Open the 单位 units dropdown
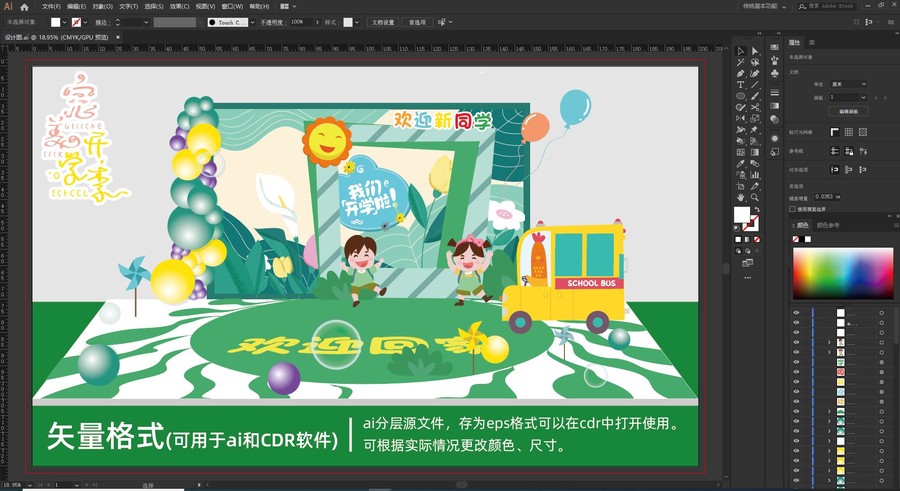The width and height of the screenshot is (900, 491). 848,84
